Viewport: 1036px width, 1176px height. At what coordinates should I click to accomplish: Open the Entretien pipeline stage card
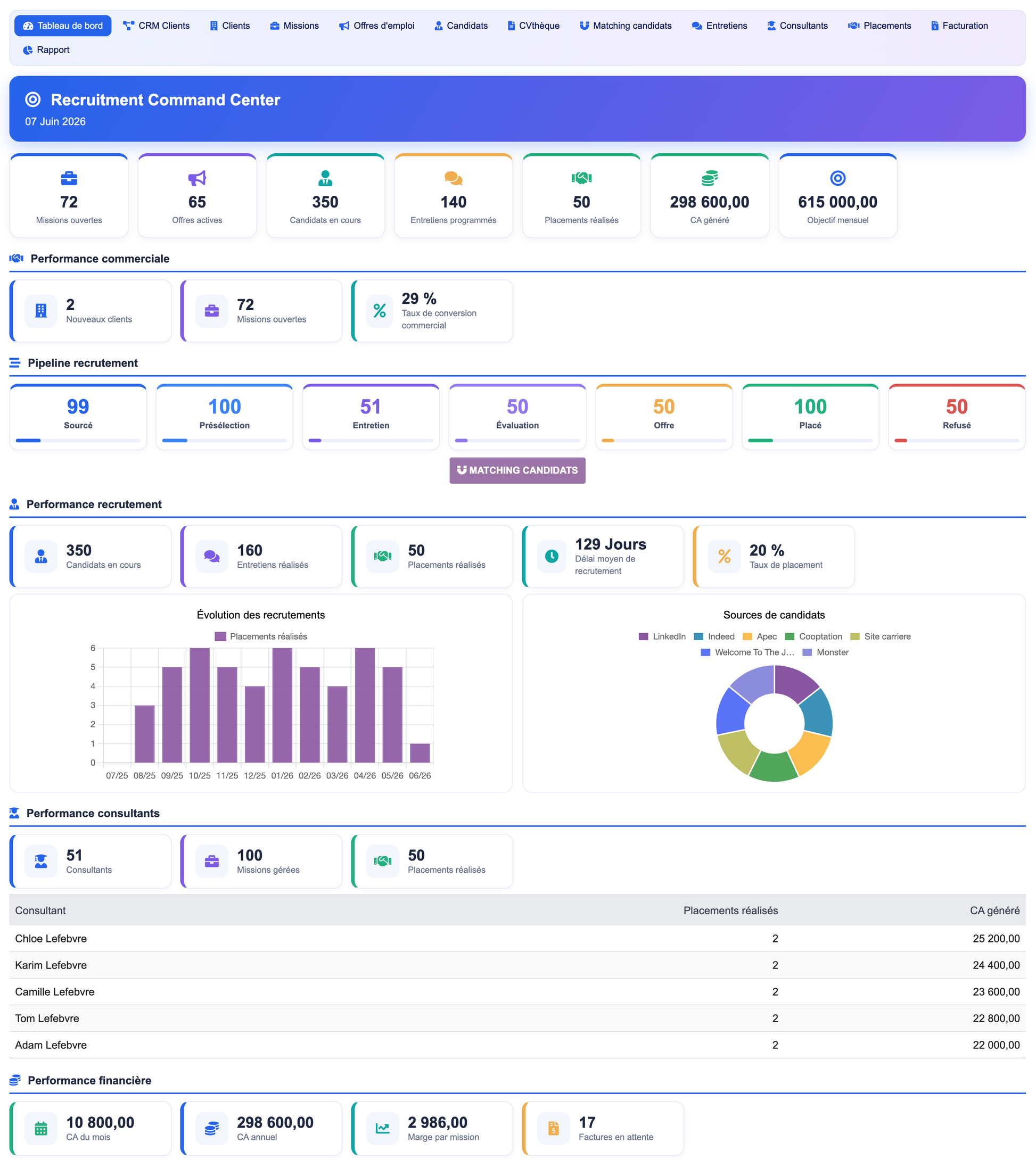371,417
